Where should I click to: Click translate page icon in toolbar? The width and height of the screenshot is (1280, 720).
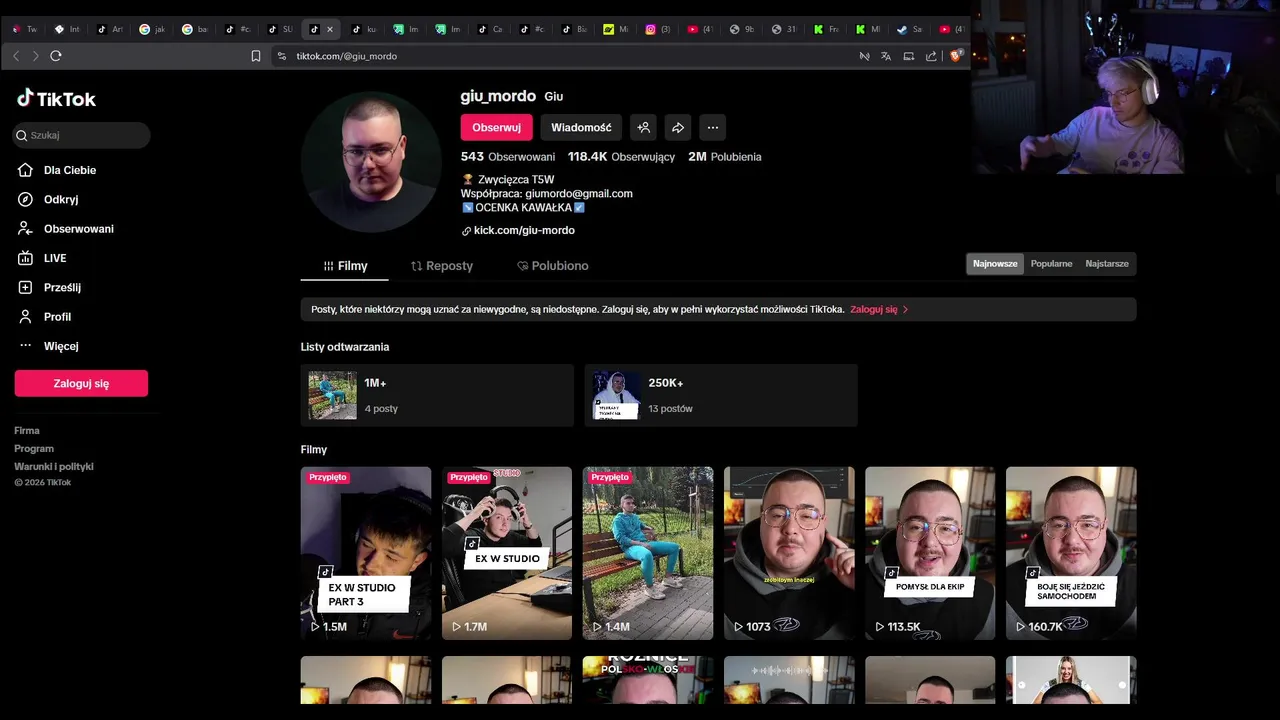(886, 56)
